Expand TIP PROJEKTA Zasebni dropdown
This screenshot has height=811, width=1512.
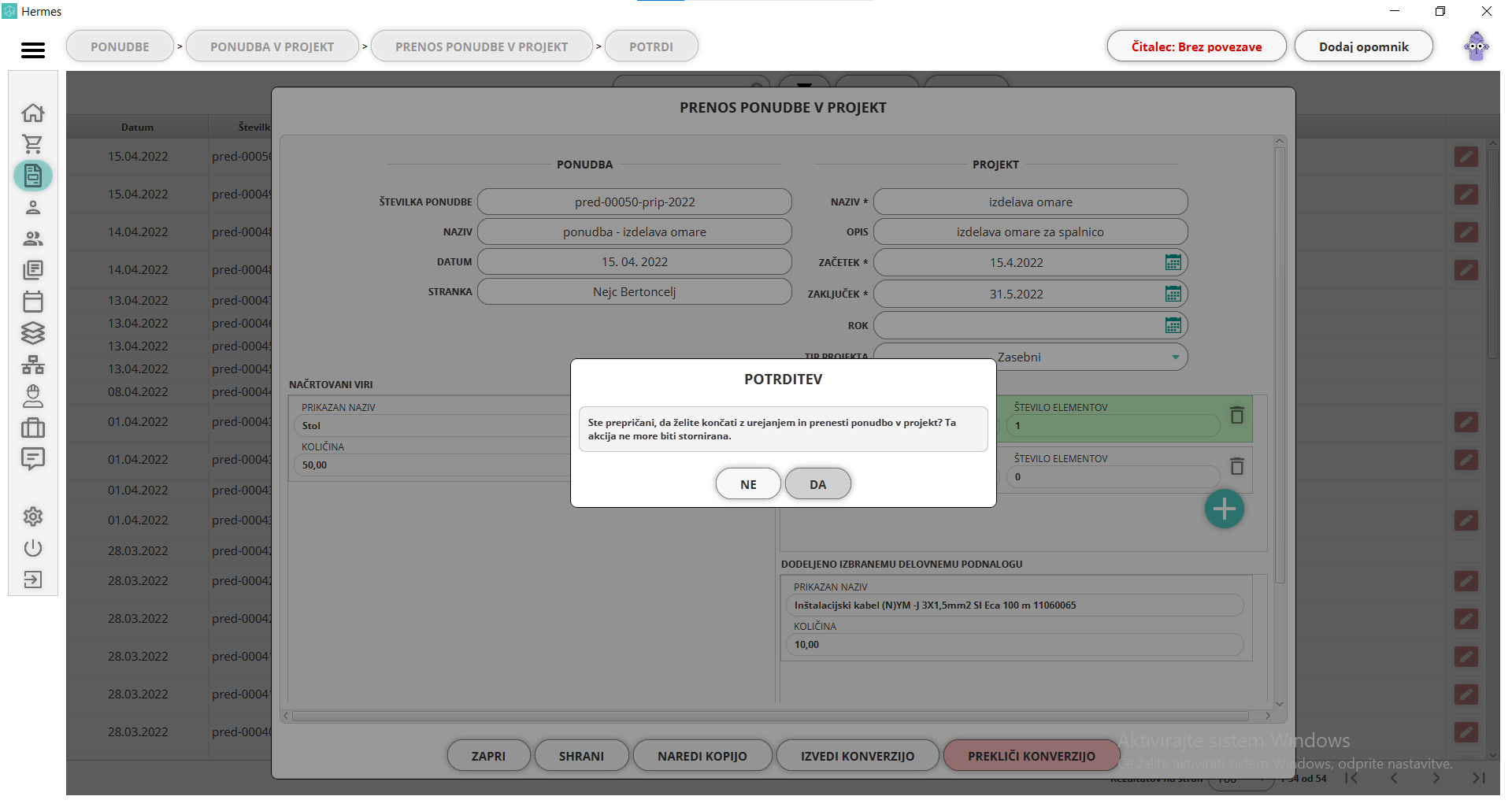pos(1175,357)
